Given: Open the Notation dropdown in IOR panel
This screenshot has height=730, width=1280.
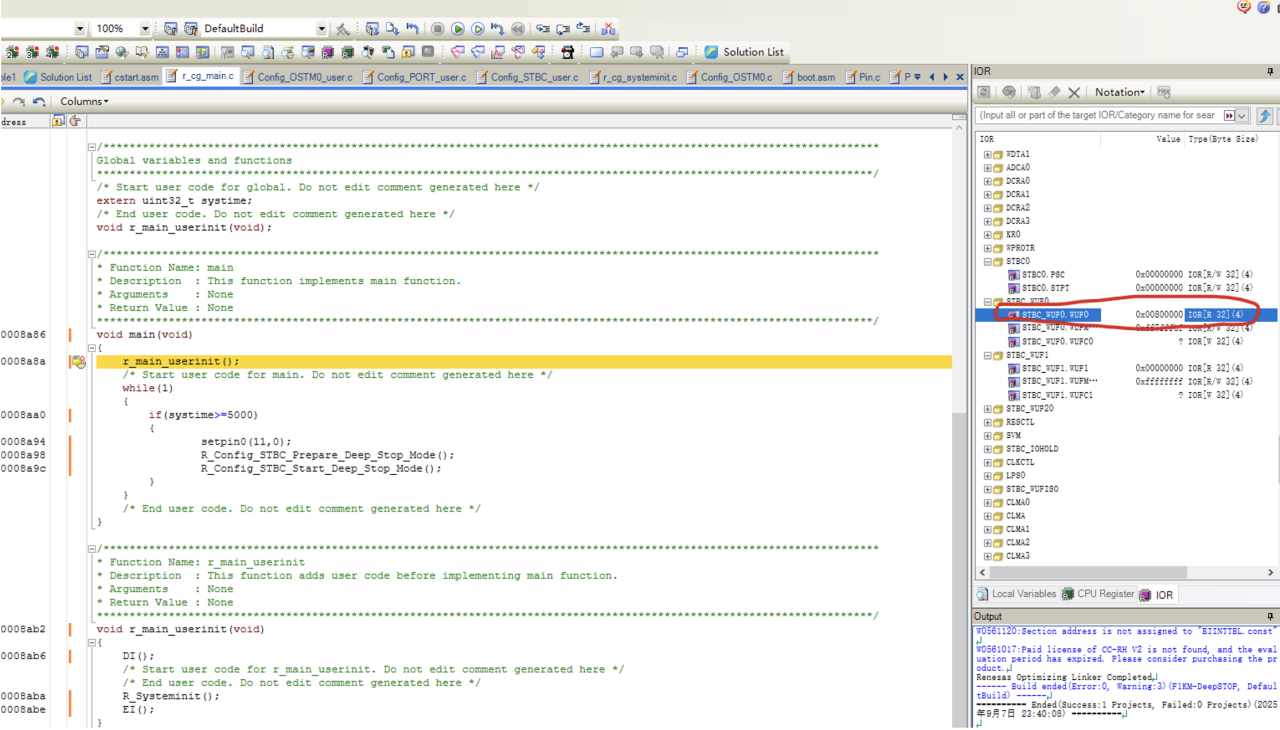Looking at the screenshot, I should click(1120, 92).
